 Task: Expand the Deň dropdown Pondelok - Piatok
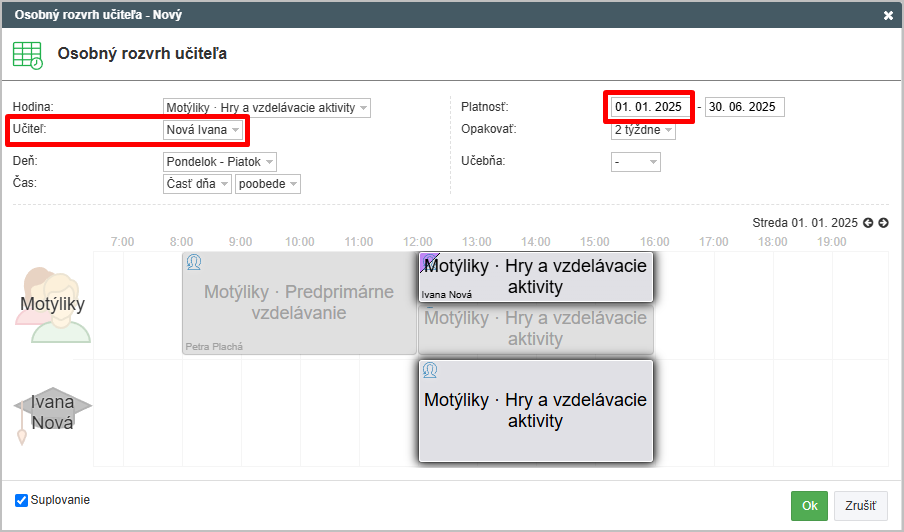tap(220, 162)
